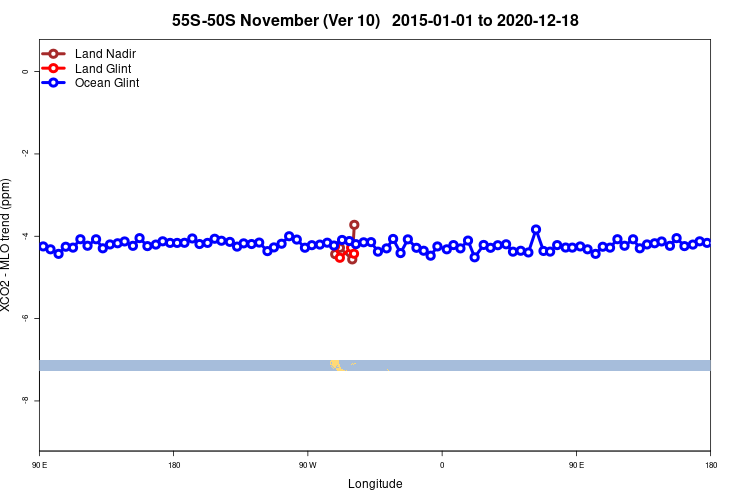This screenshot has width=750, height=500.
Task: Click the leftmost Ocean Glint data point
Action: [43, 246]
